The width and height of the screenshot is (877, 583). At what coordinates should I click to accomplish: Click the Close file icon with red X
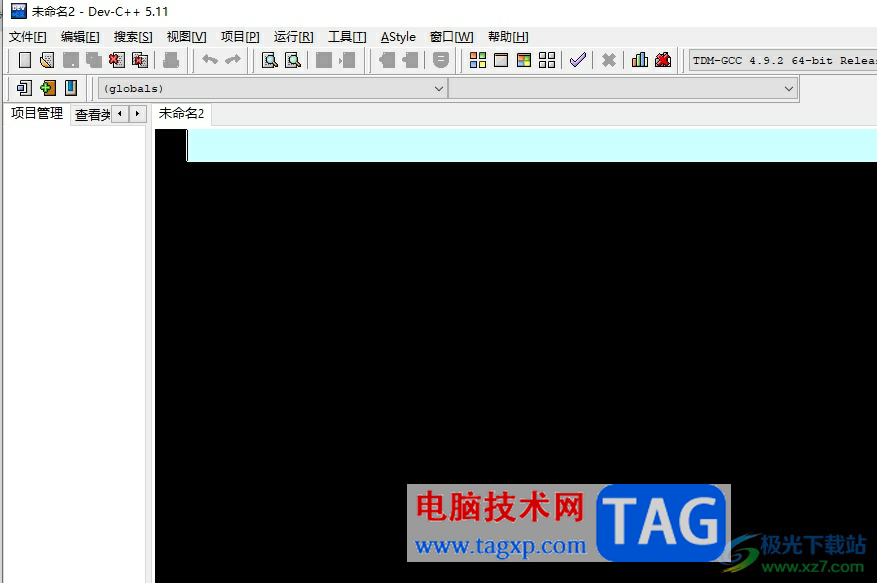click(x=116, y=60)
